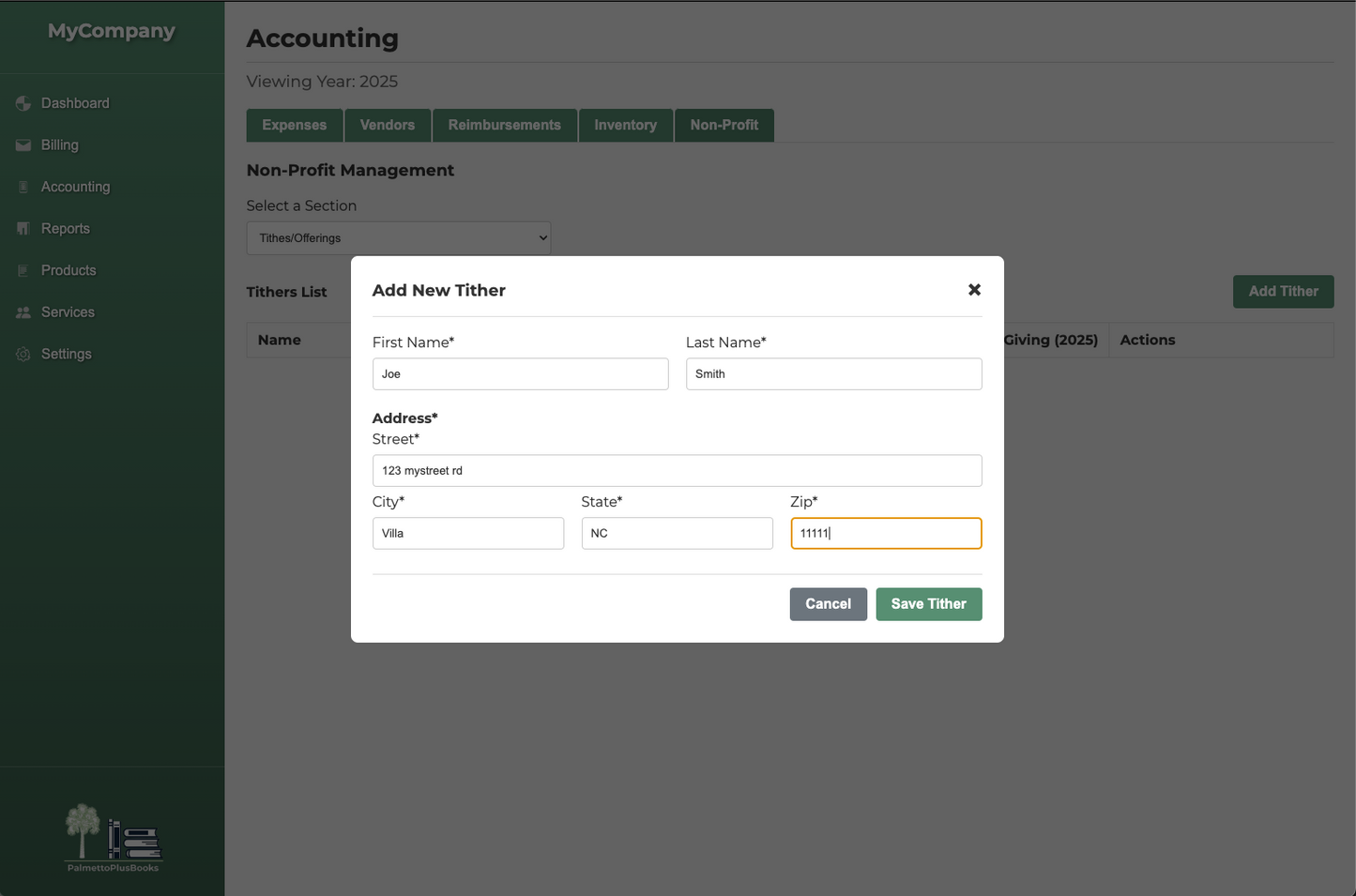Open the Select a Section dropdown

(398, 238)
